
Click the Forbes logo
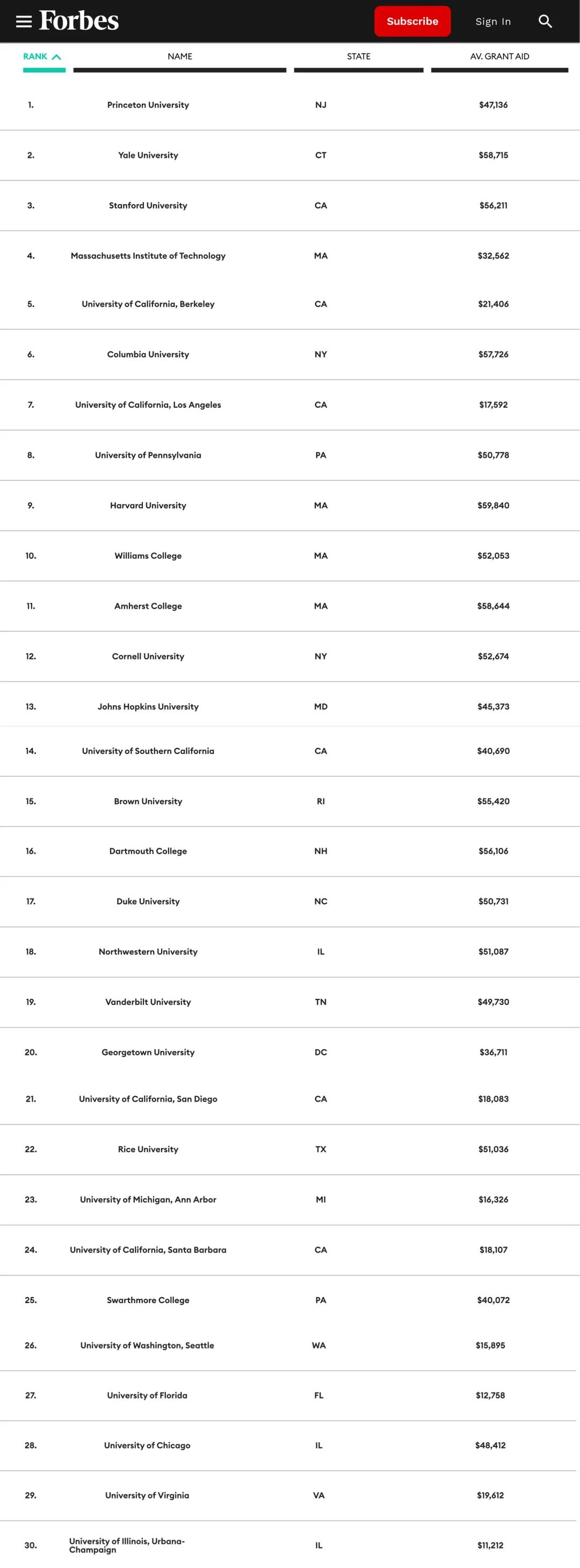79,21
